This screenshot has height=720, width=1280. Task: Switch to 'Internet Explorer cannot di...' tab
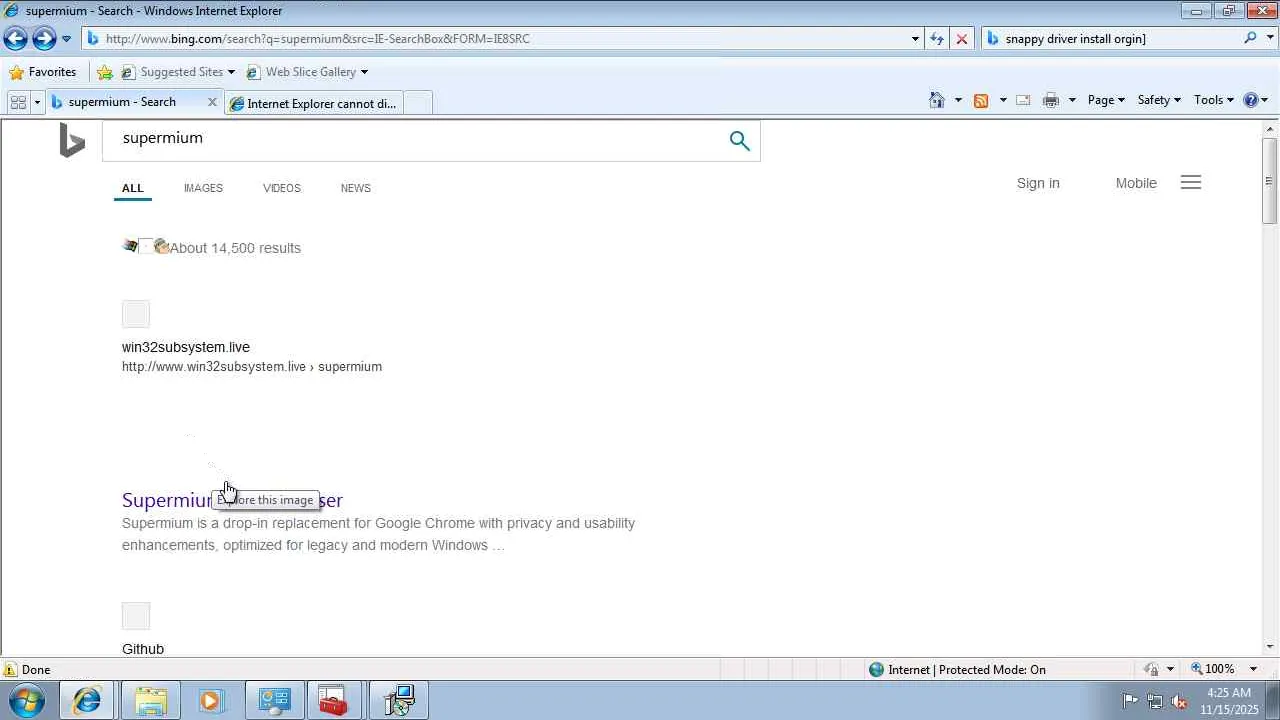[x=314, y=103]
